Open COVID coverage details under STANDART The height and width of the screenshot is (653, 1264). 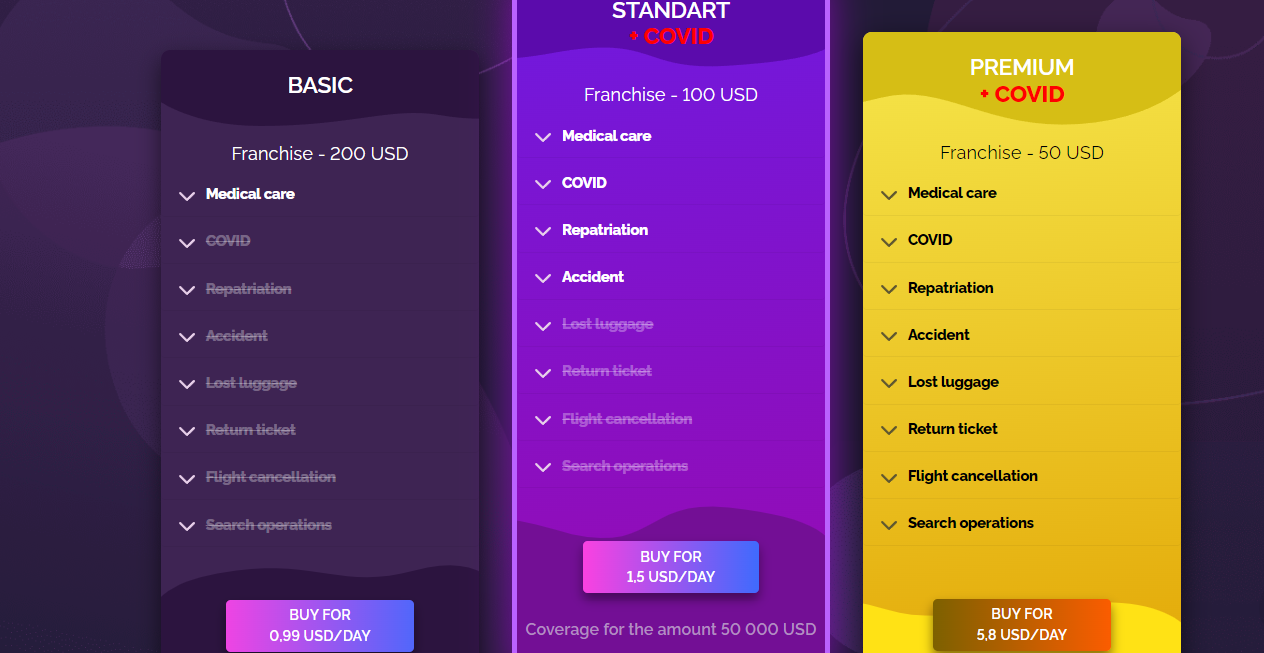tap(586, 183)
